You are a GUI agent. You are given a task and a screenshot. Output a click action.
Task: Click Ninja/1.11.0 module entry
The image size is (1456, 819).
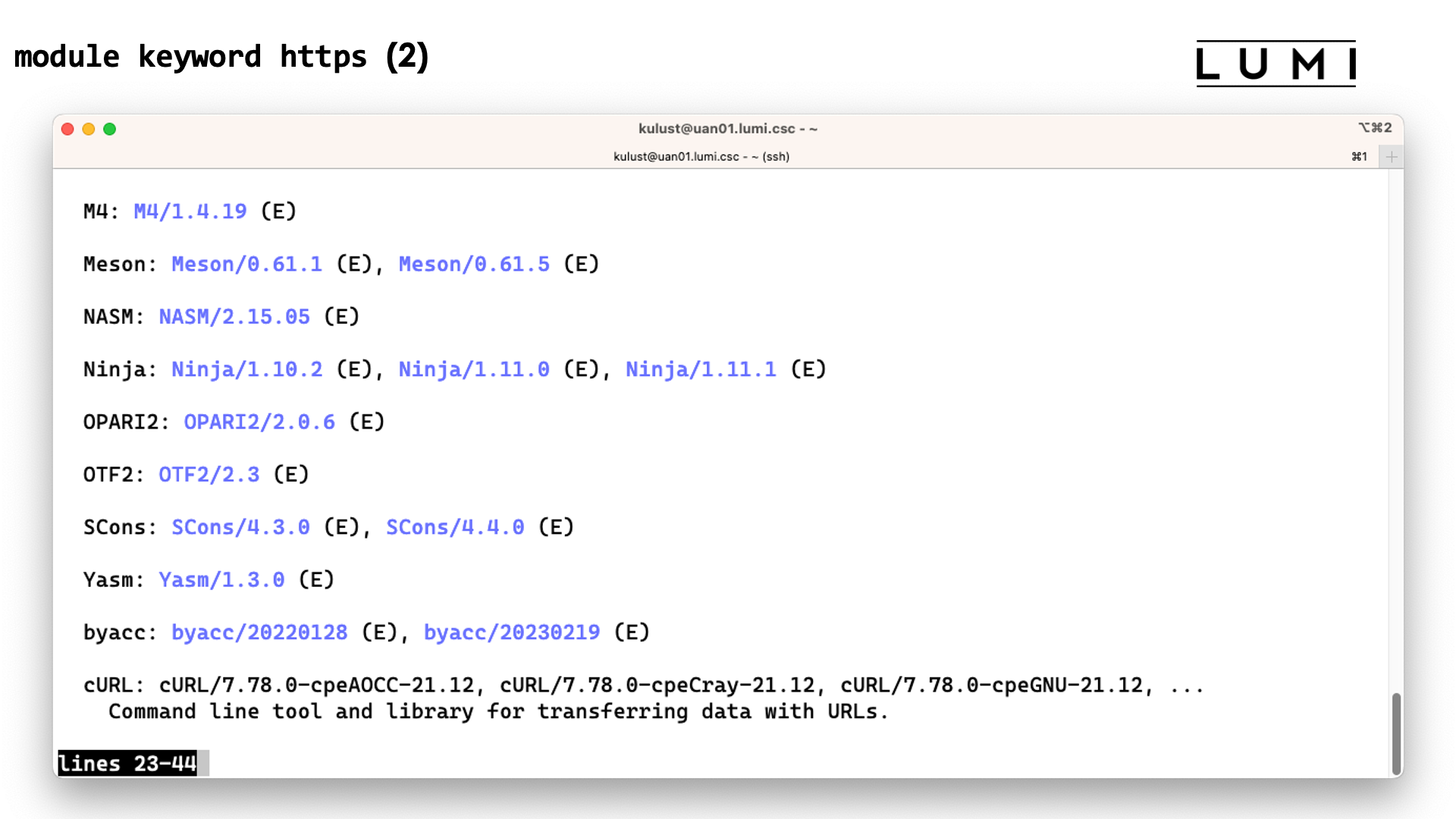tap(474, 369)
